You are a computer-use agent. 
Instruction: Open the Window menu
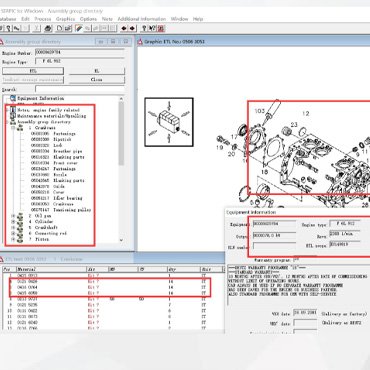point(179,19)
